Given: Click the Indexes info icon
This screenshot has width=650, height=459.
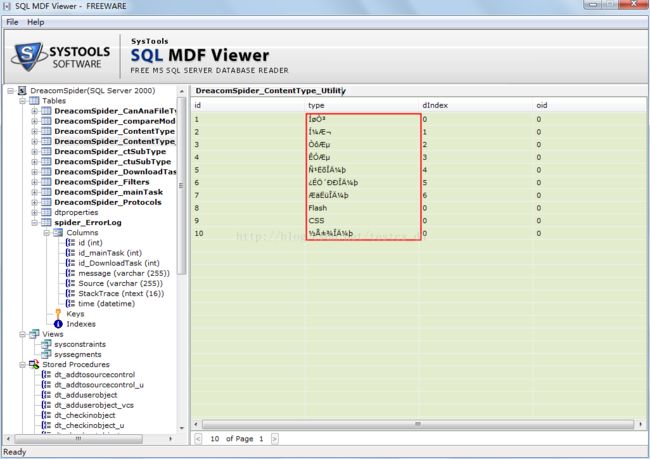Looking at the screenshot, I should [58, 324].
